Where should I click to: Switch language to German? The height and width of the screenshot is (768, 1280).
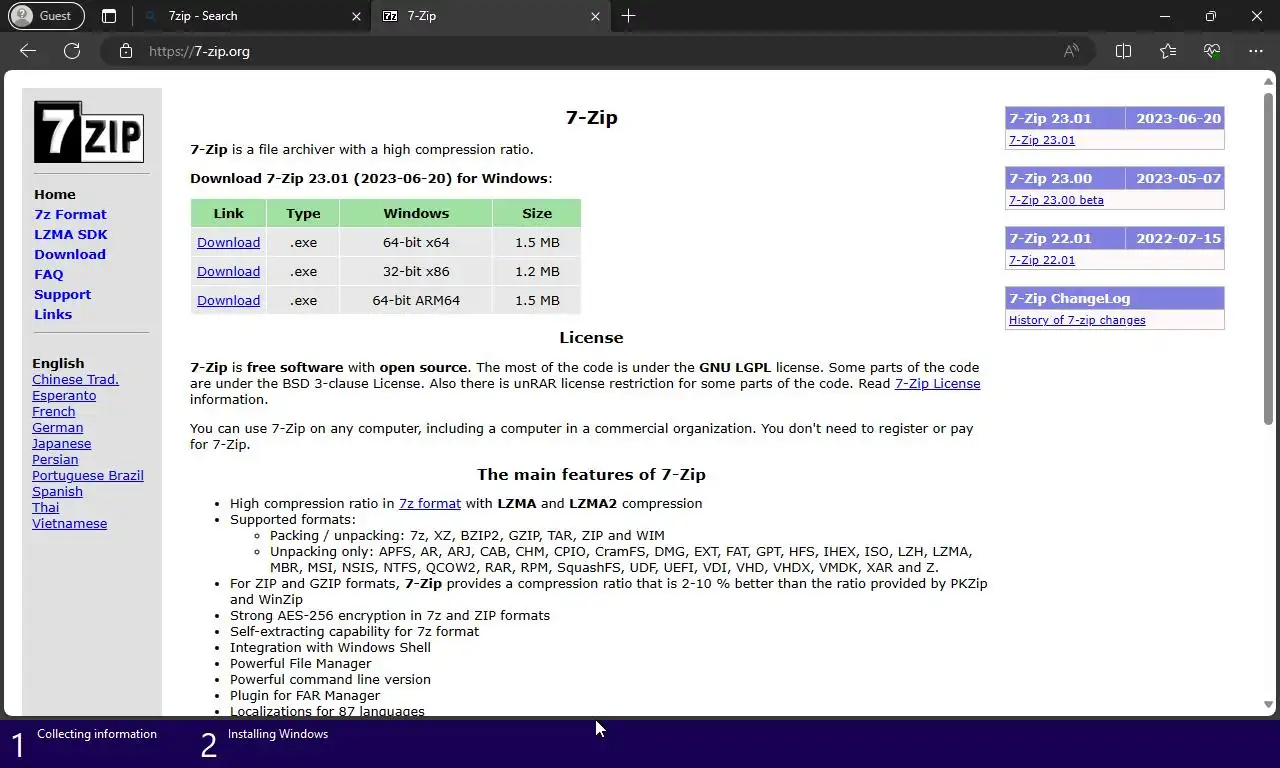point(57,428)
